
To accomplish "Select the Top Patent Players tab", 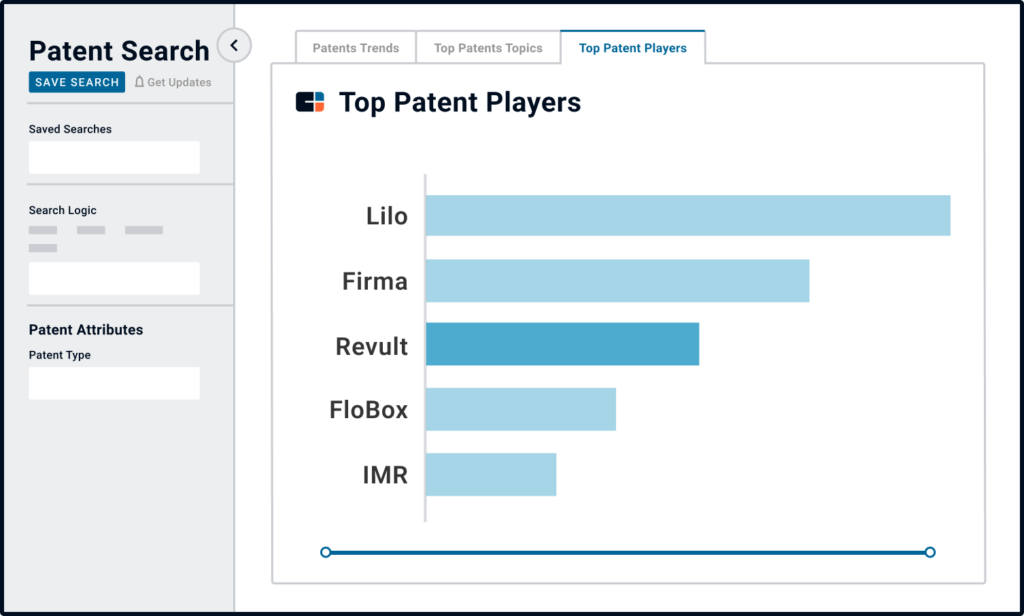I will (632, 48).
